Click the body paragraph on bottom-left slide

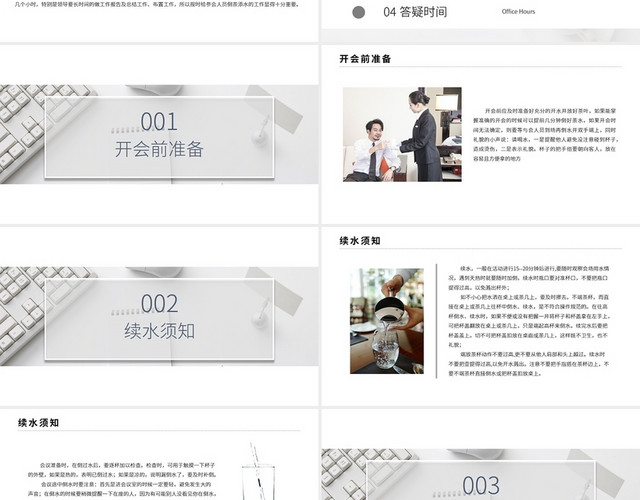pyautogui.click(x=122, y=480)
